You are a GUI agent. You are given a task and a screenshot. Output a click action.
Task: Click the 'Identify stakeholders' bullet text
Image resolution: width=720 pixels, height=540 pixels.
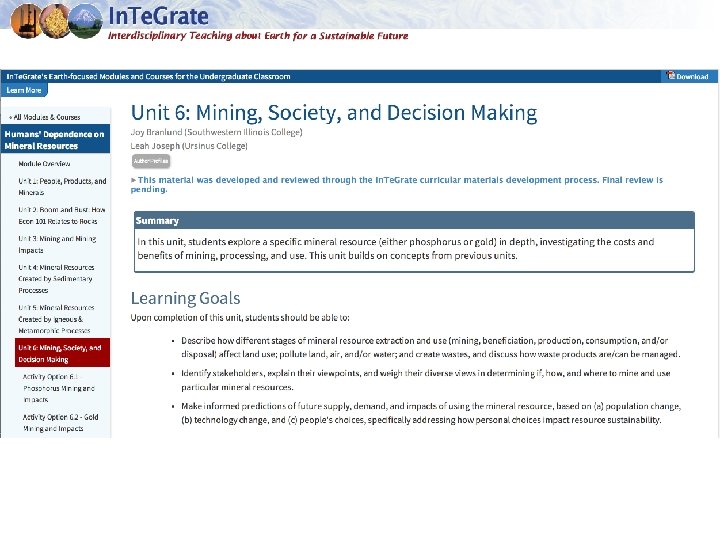tap(426, 380)
